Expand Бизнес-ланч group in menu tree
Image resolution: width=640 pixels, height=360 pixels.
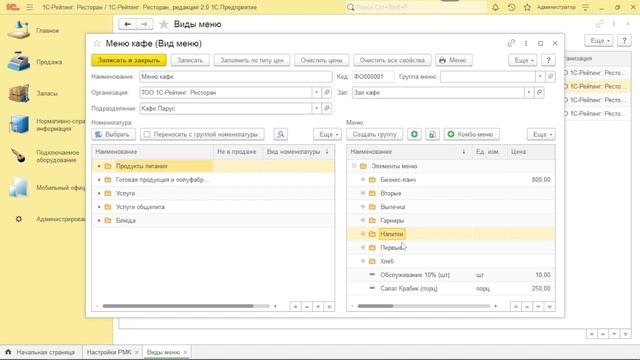coord(363,180)
